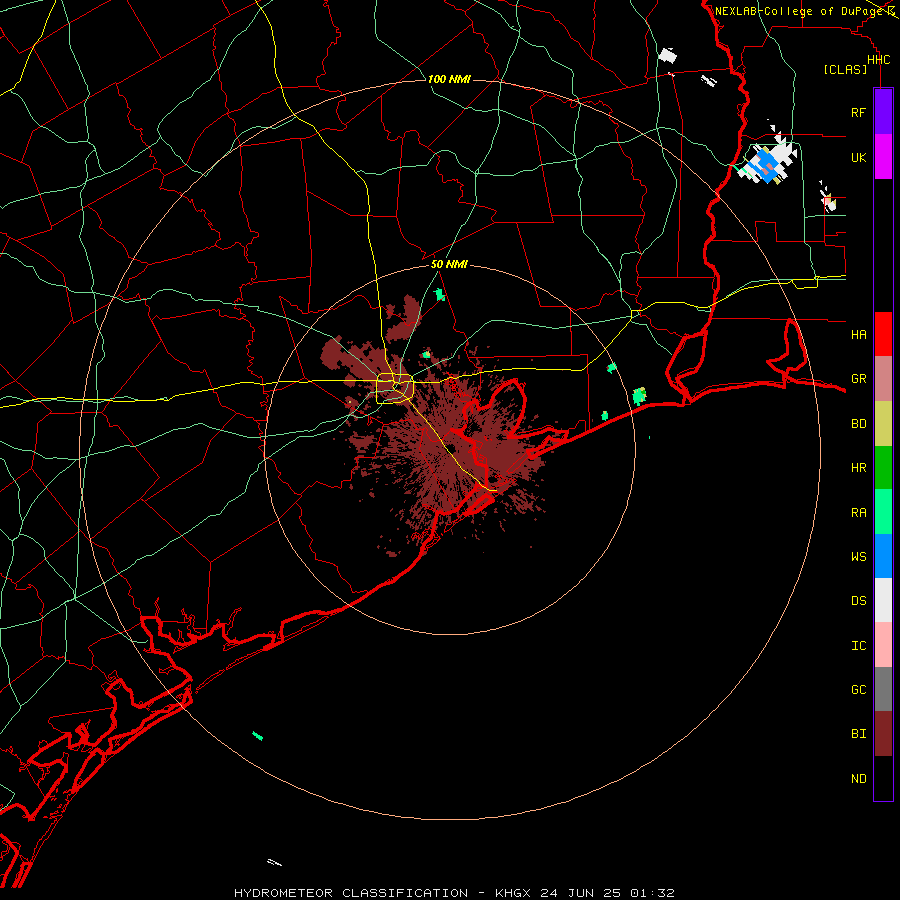Image resolution: width=900 pixels, height=900 pixels.
Task: Click the "UK" legend label
Action: point(858,158)
